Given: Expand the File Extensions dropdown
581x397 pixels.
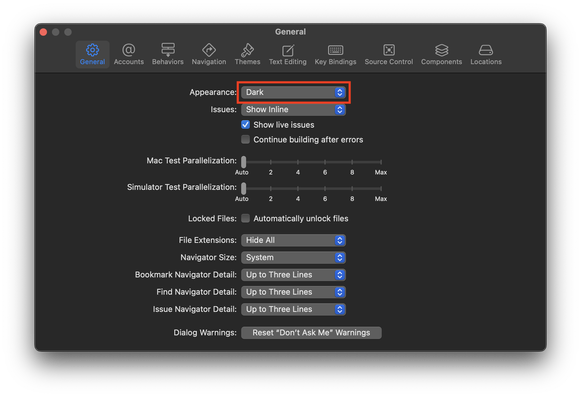Looking at the screenshot, I should 293,240.
